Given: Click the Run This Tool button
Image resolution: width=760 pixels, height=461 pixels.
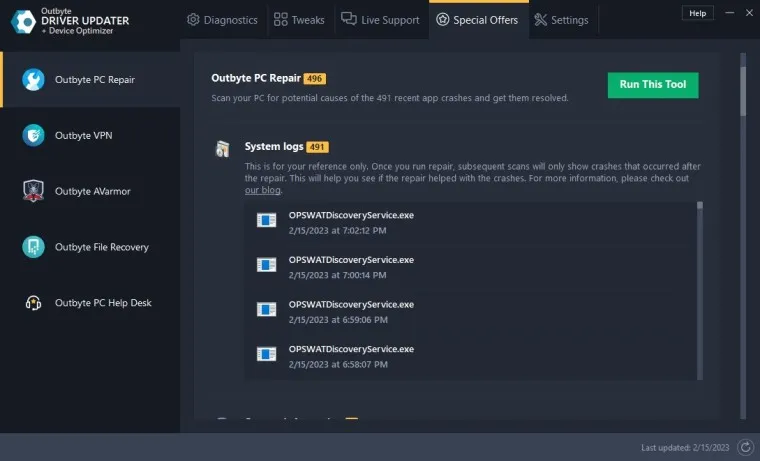Looking at the screenshot, I should [x=653, y=85].
